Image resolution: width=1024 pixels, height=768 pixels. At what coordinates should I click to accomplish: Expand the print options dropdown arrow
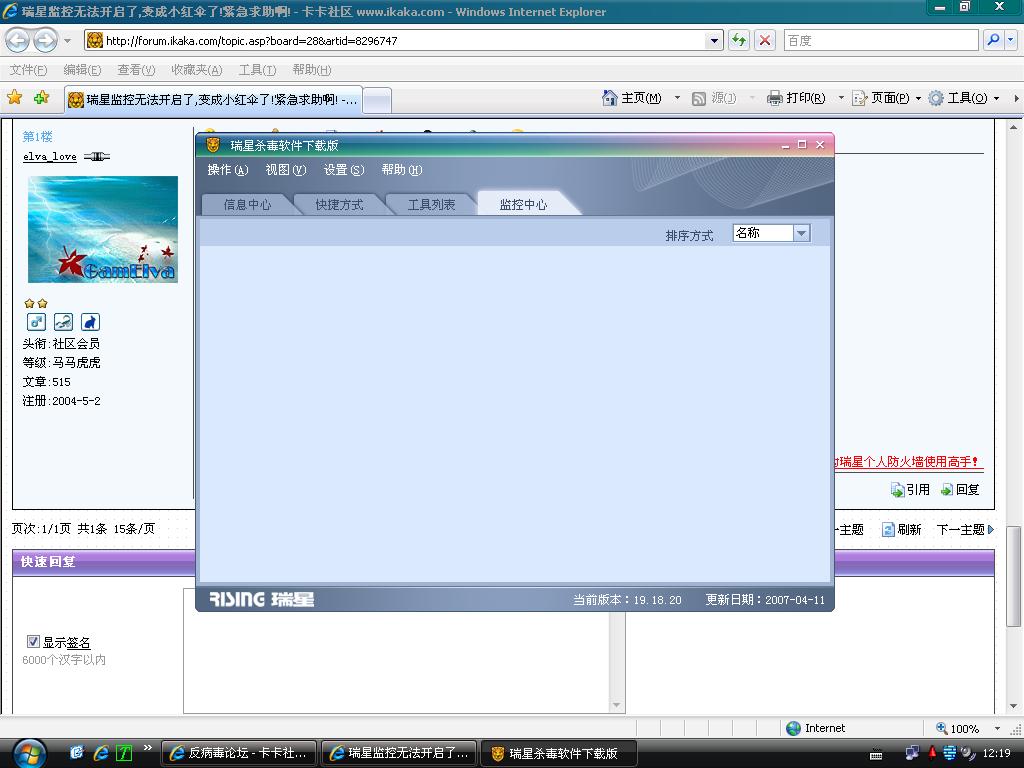coord(841,98)
